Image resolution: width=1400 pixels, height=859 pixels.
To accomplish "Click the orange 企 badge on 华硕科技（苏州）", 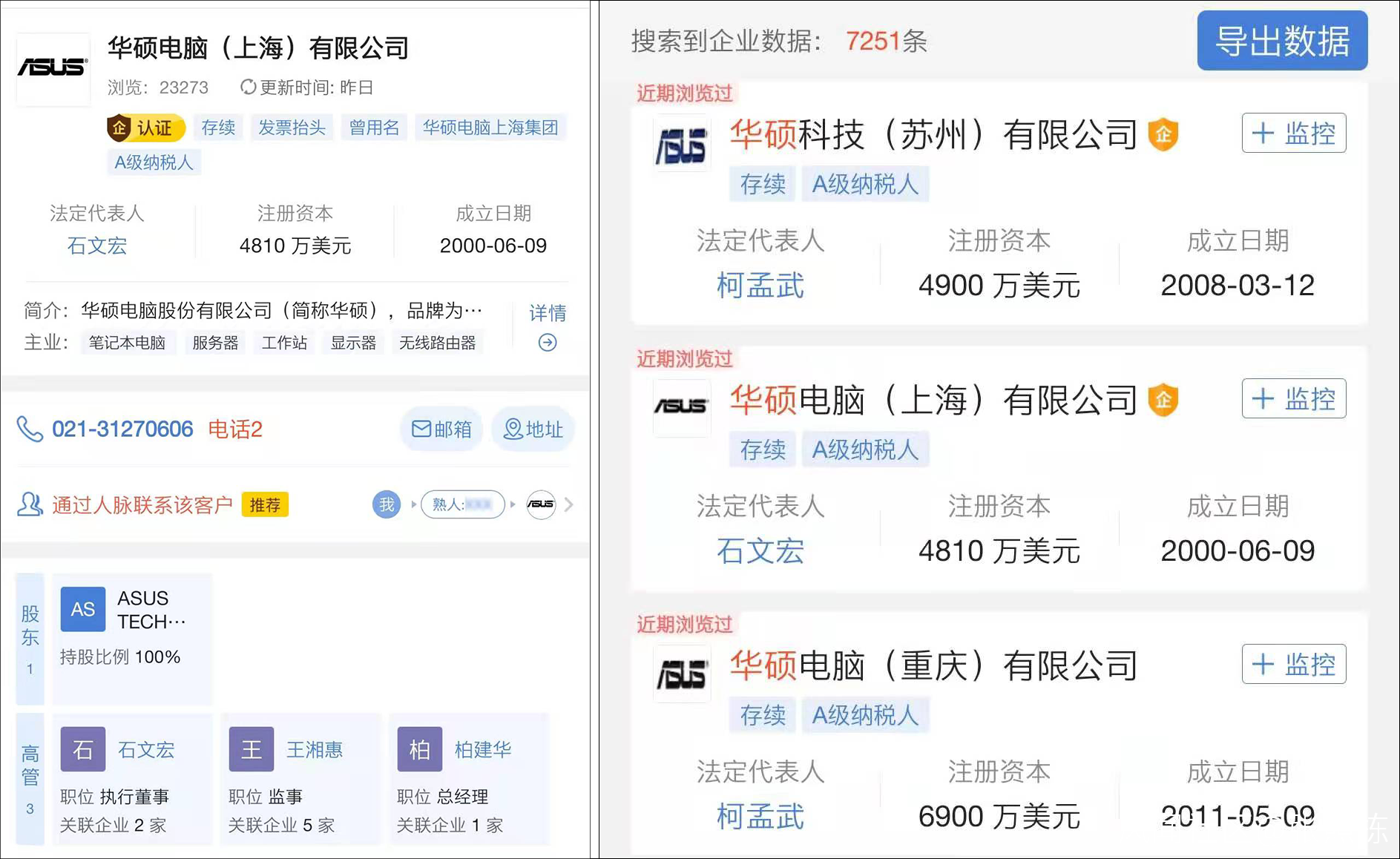I will point(1163,135).
